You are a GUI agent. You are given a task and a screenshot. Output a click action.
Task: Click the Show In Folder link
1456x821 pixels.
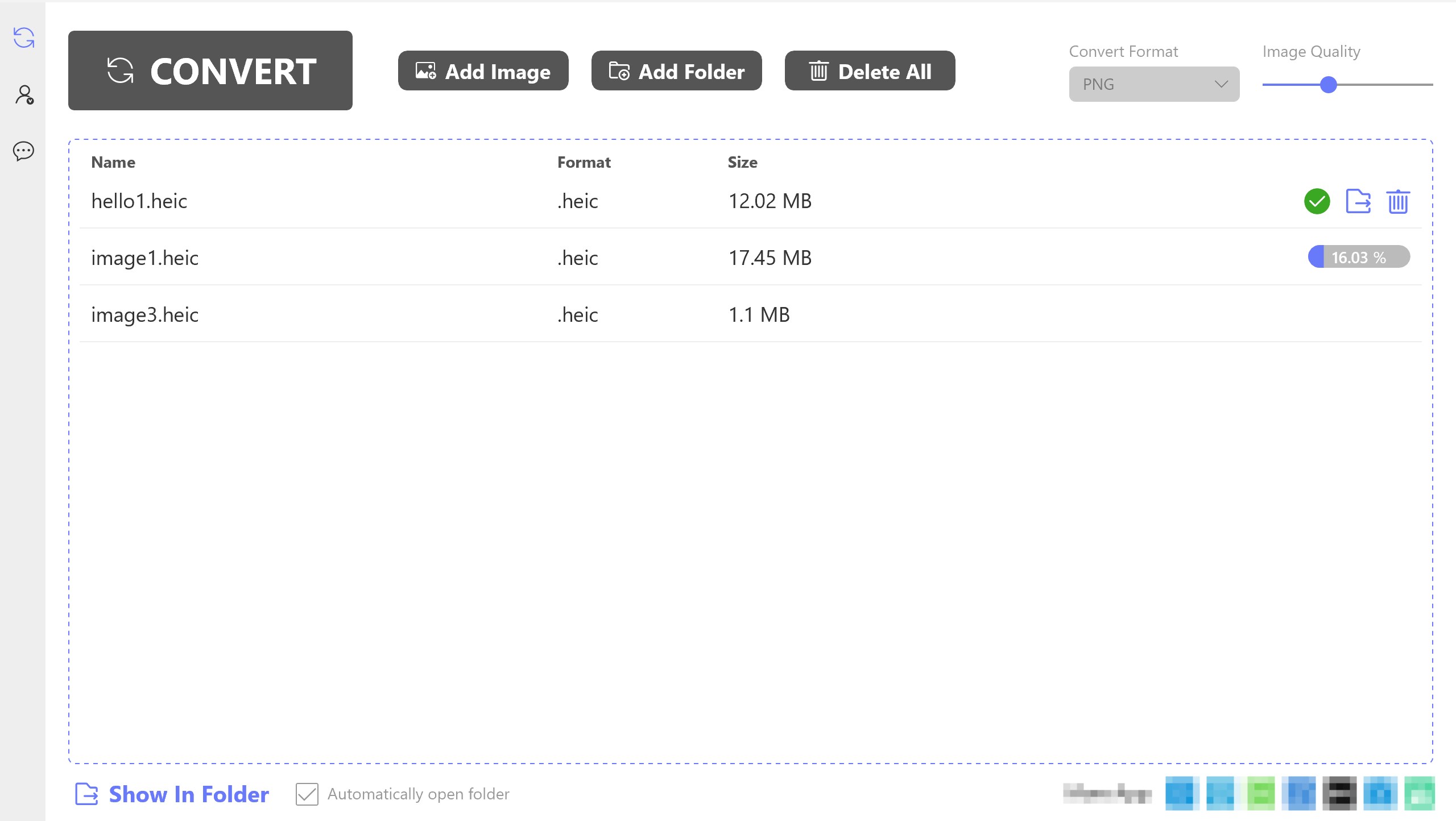coord(188,794)
